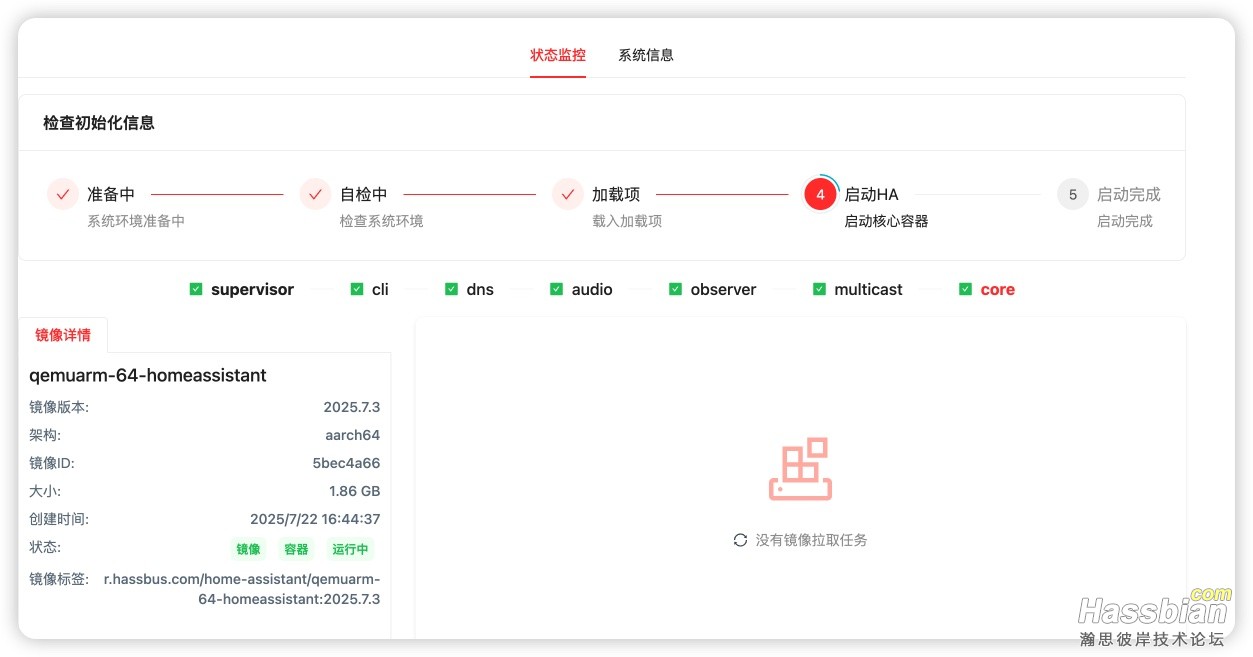Select the audio component
1253x657 pixels.
click(592, 289)
